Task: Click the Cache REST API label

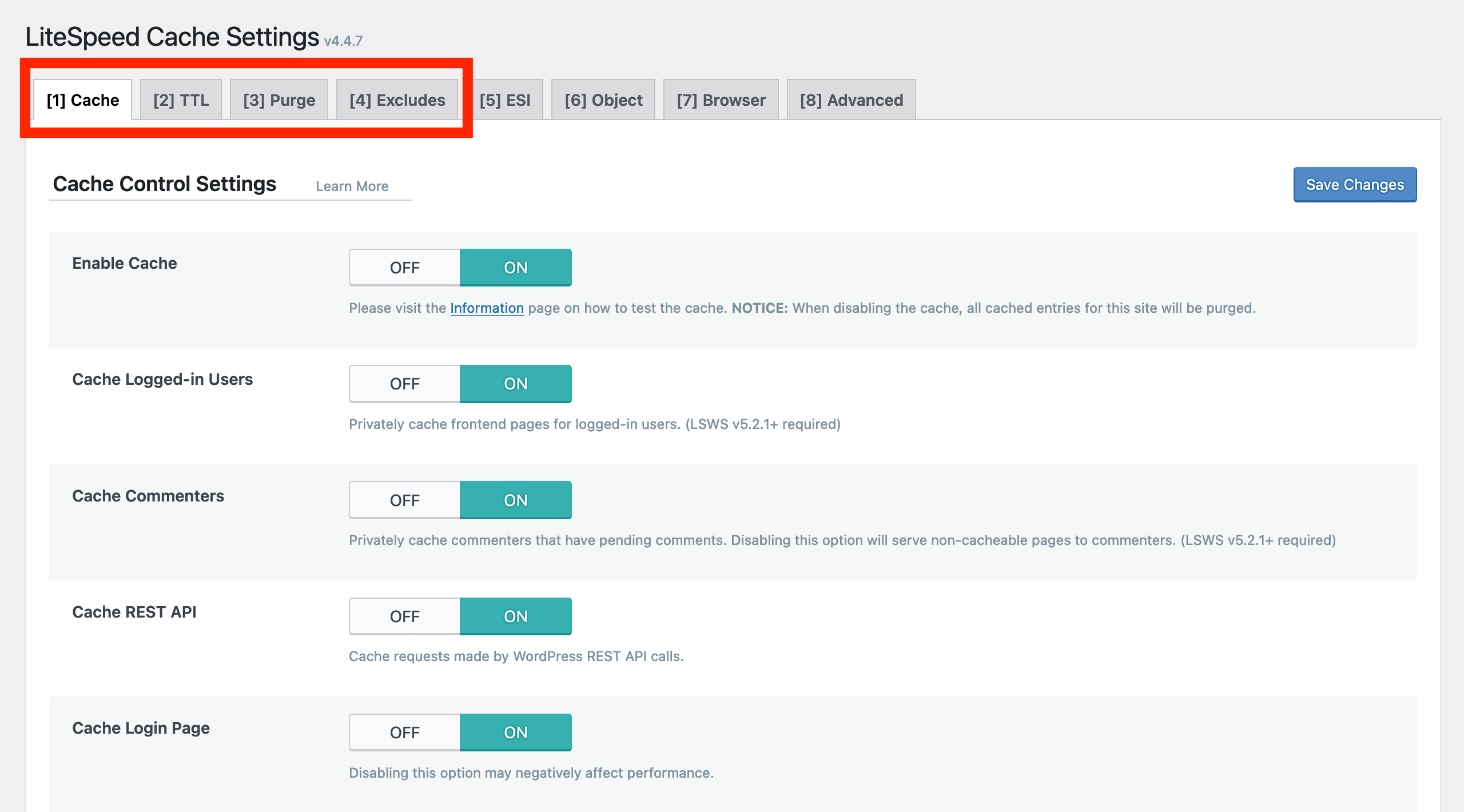Action: 134,612
